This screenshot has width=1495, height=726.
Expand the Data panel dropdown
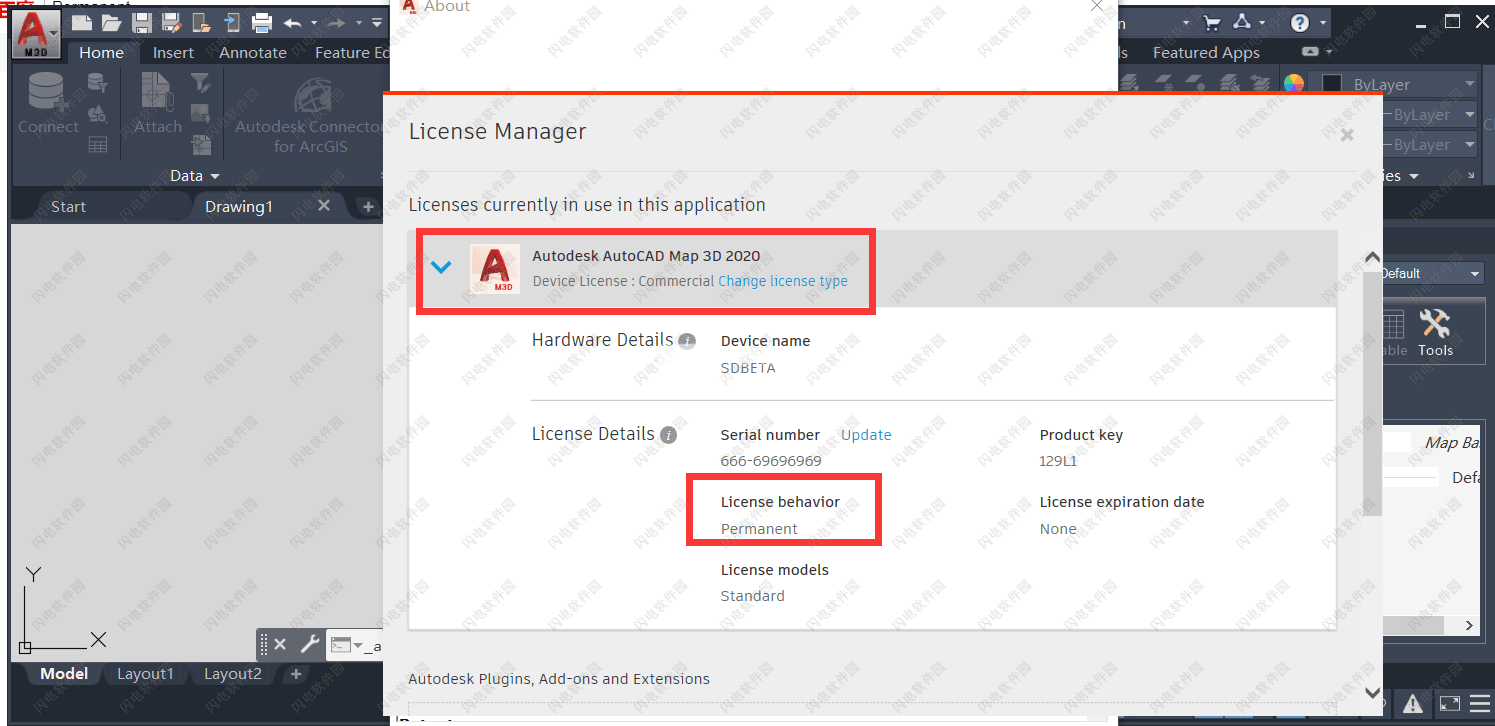tap(194, 175)
